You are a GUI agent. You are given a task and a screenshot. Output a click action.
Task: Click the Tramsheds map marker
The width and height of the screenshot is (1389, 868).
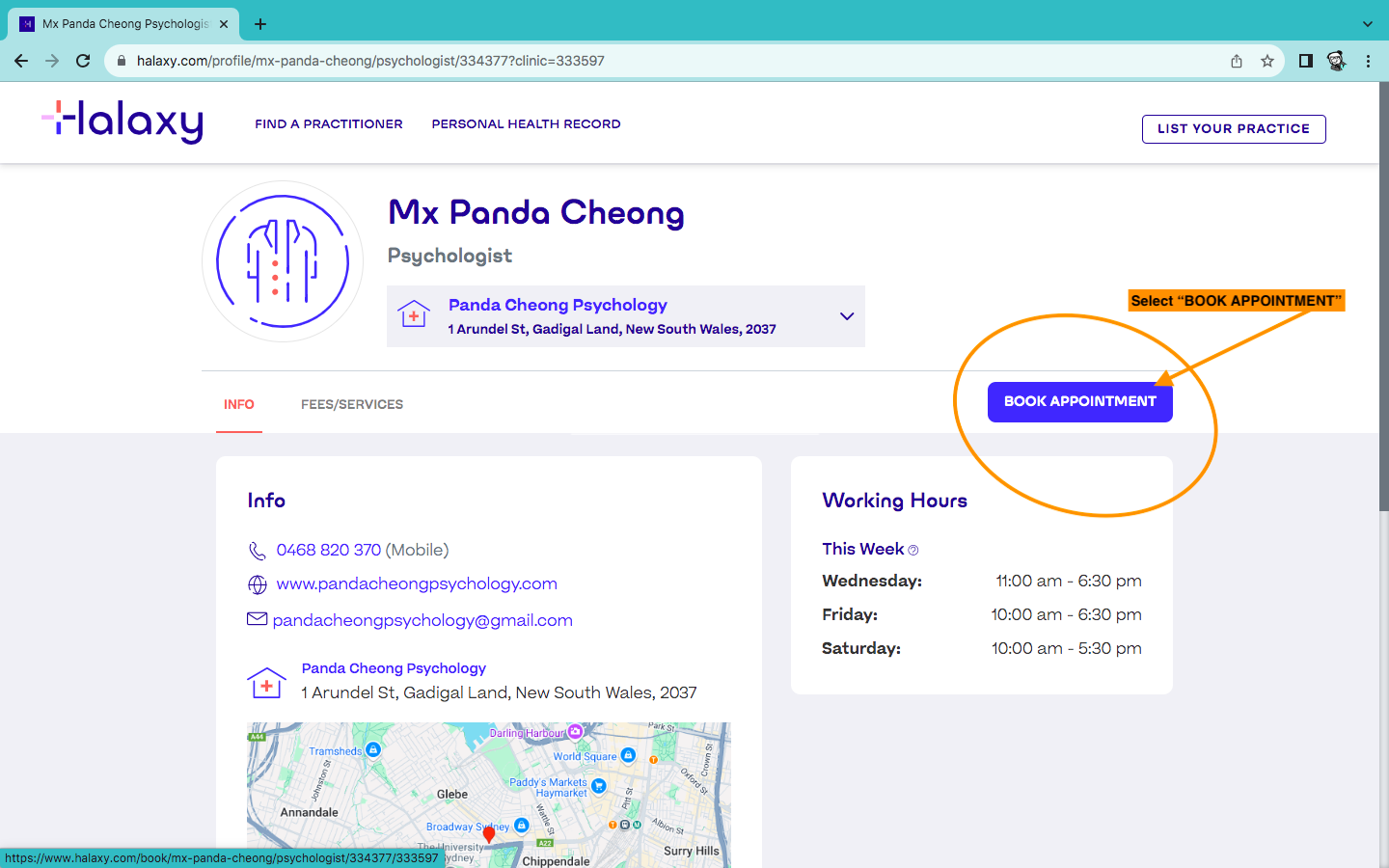[x=373, y=749]
